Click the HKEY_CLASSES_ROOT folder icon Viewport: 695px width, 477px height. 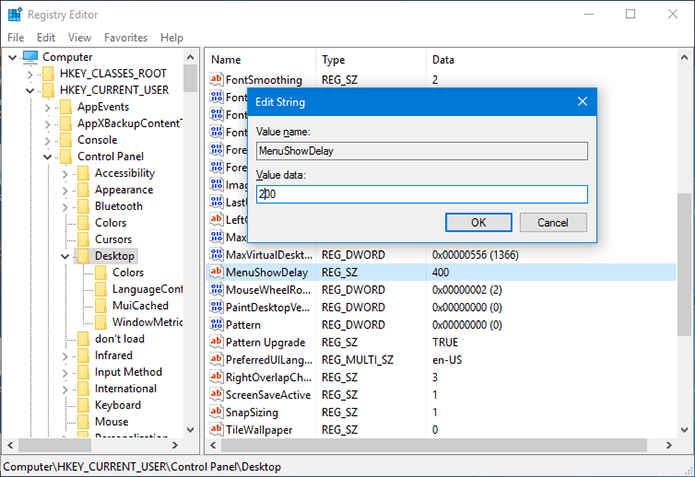[48, 74]
